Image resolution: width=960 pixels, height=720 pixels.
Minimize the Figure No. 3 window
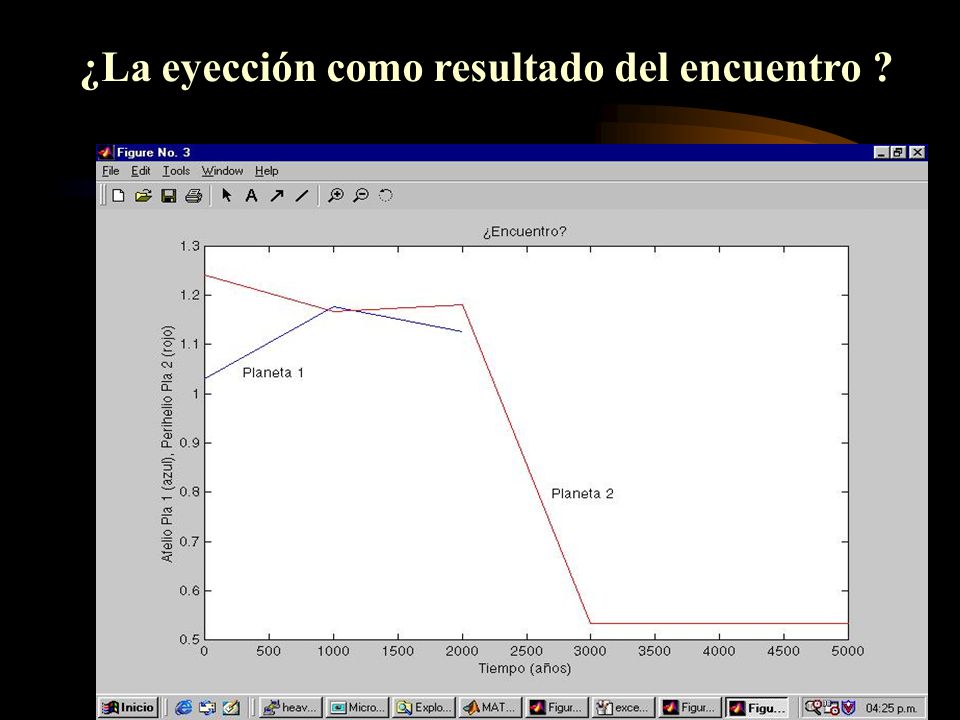click(x=881, y=152)
